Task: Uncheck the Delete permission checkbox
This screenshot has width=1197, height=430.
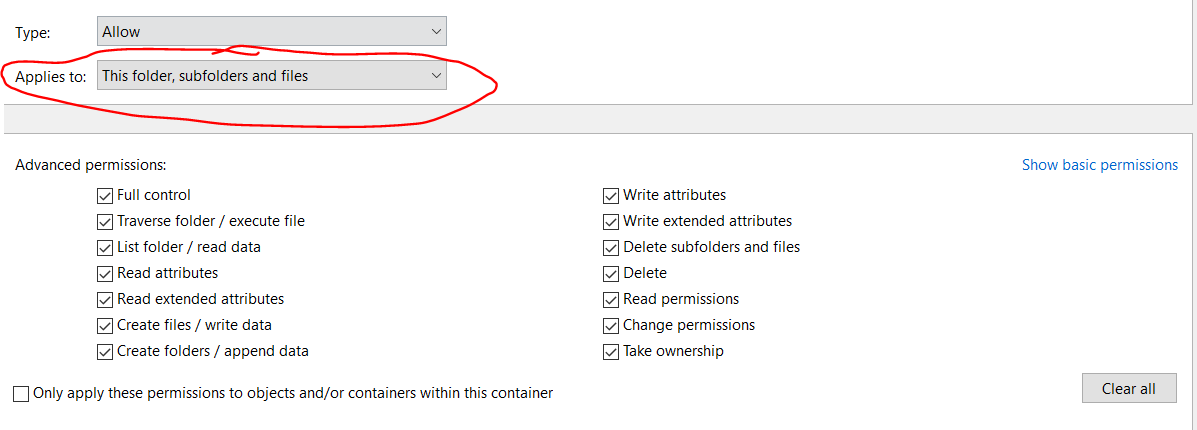Action: (611, 273)
